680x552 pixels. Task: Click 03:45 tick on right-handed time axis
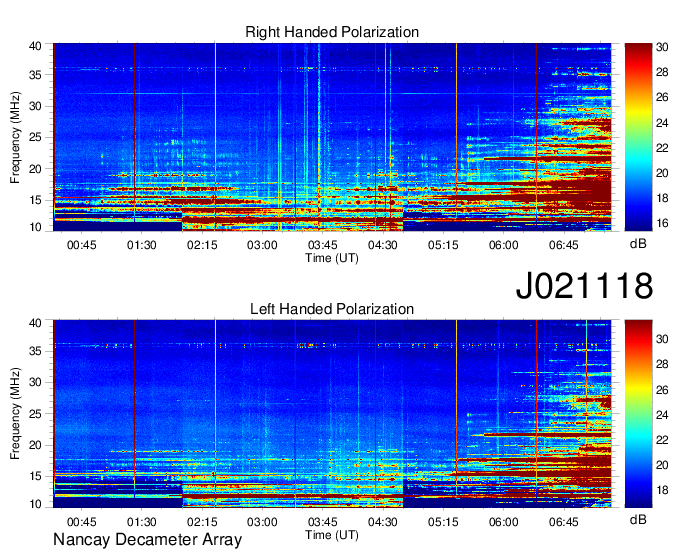coord(323,245)
